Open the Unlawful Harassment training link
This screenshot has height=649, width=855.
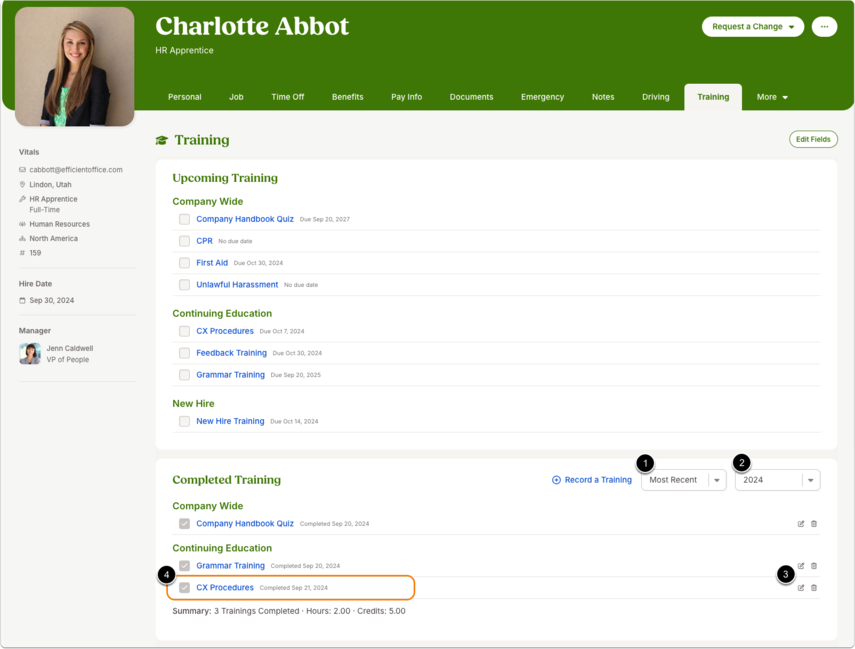point(237,285)
